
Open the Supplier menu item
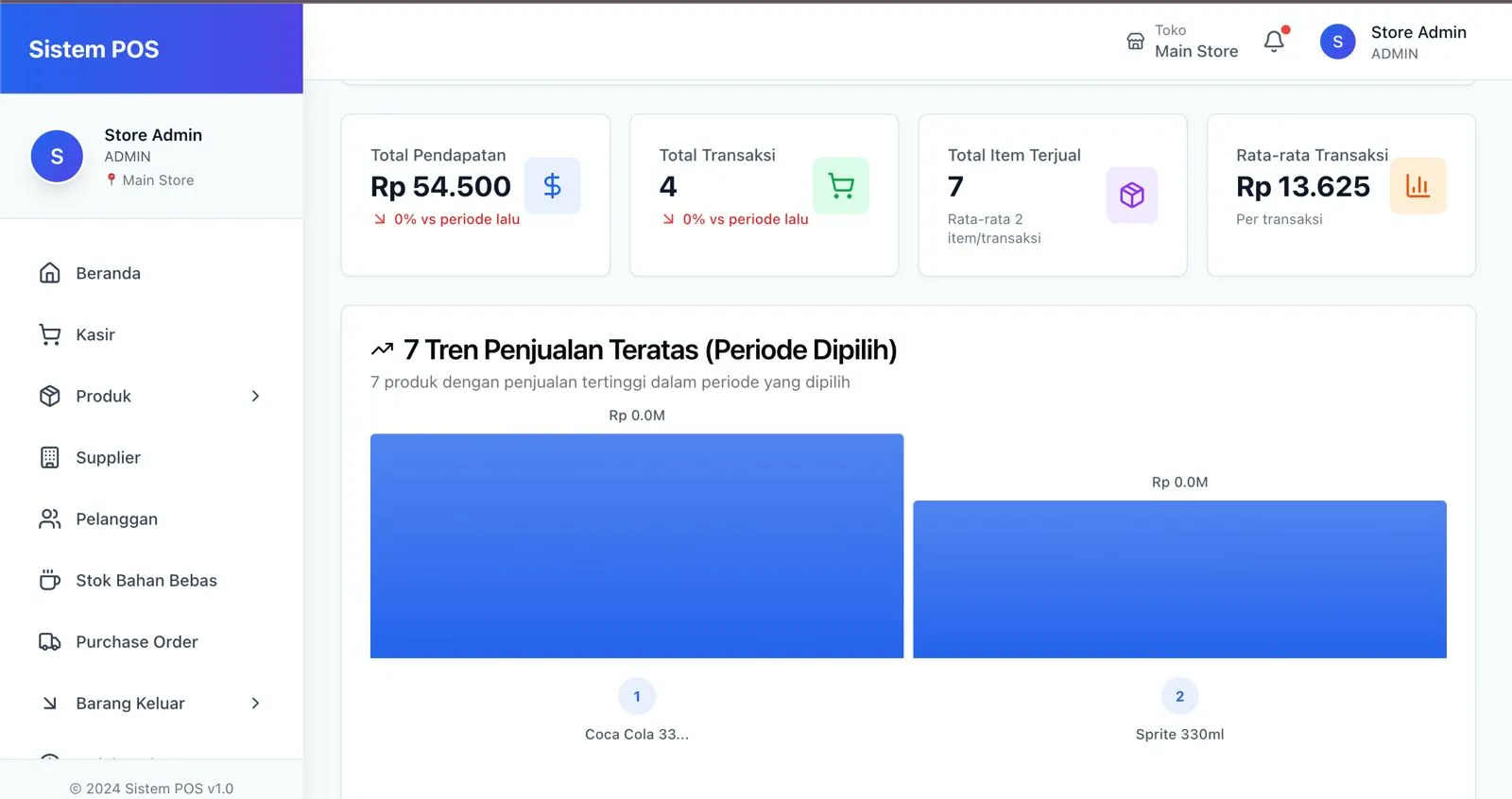(x=108, y=458)
